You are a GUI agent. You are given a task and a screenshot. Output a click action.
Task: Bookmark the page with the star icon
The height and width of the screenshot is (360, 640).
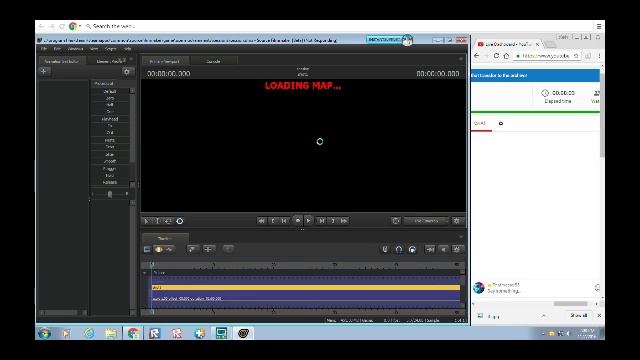(x=576, y=56)
